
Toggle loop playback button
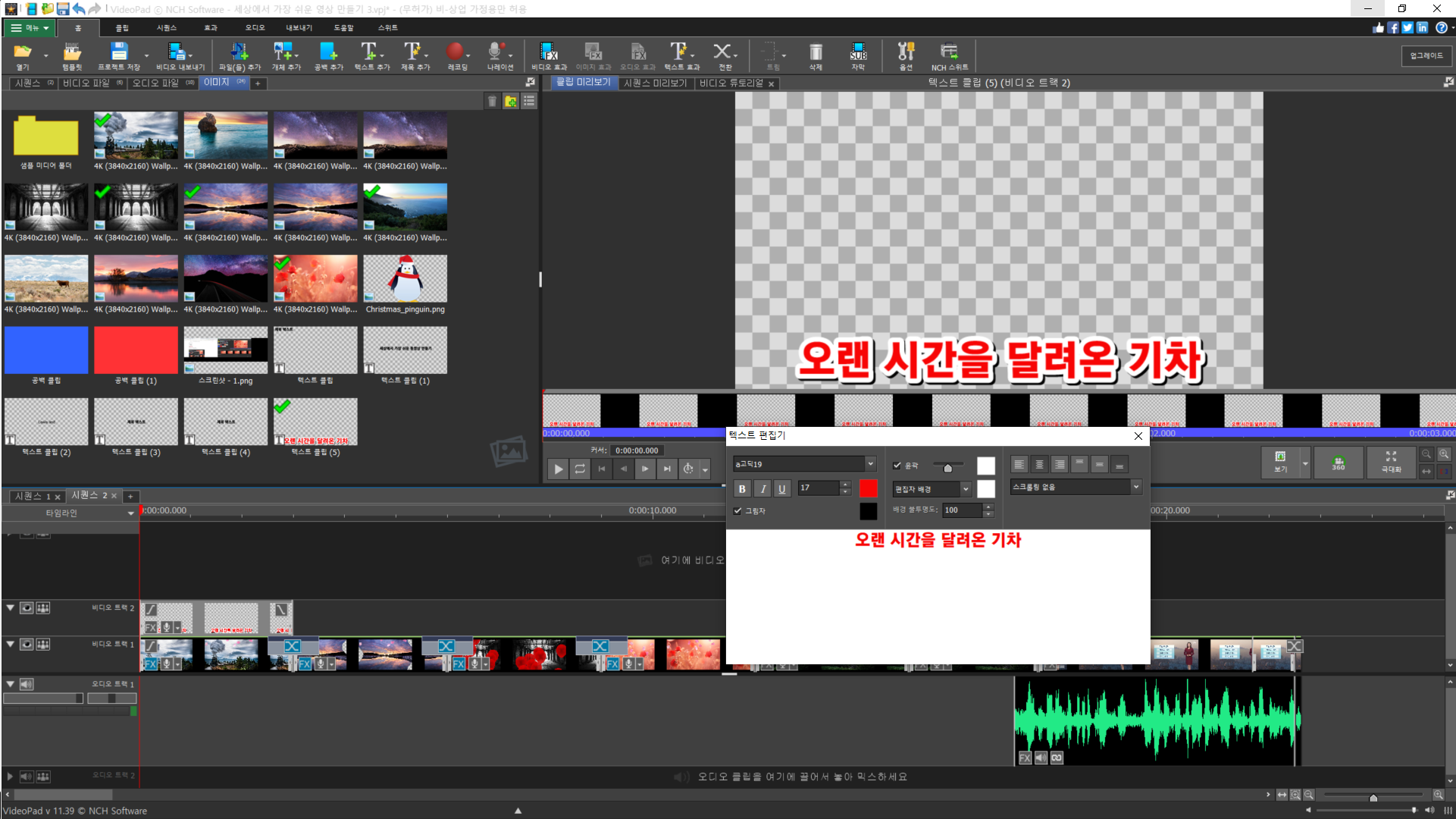[x=580, y=469]
